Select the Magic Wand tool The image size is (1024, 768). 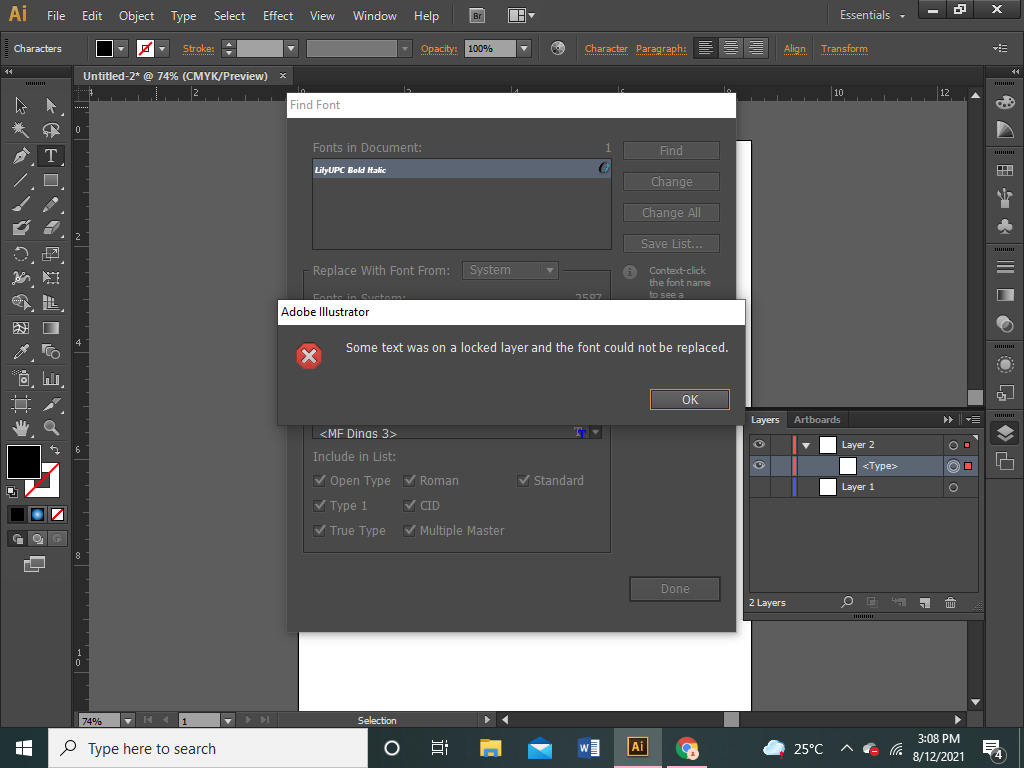point(21,130)
